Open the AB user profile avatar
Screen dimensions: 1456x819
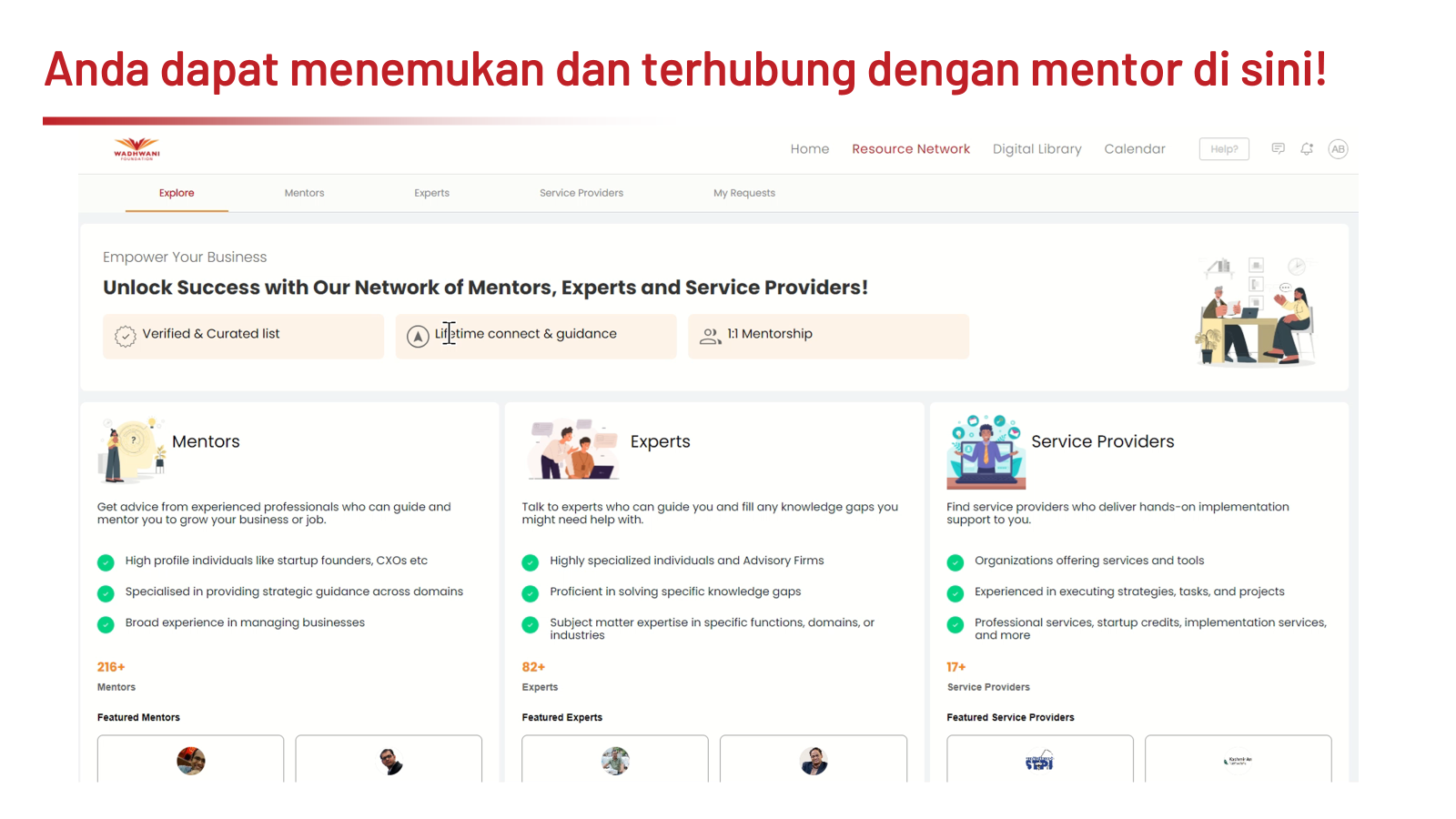[x=1338, y=149]
